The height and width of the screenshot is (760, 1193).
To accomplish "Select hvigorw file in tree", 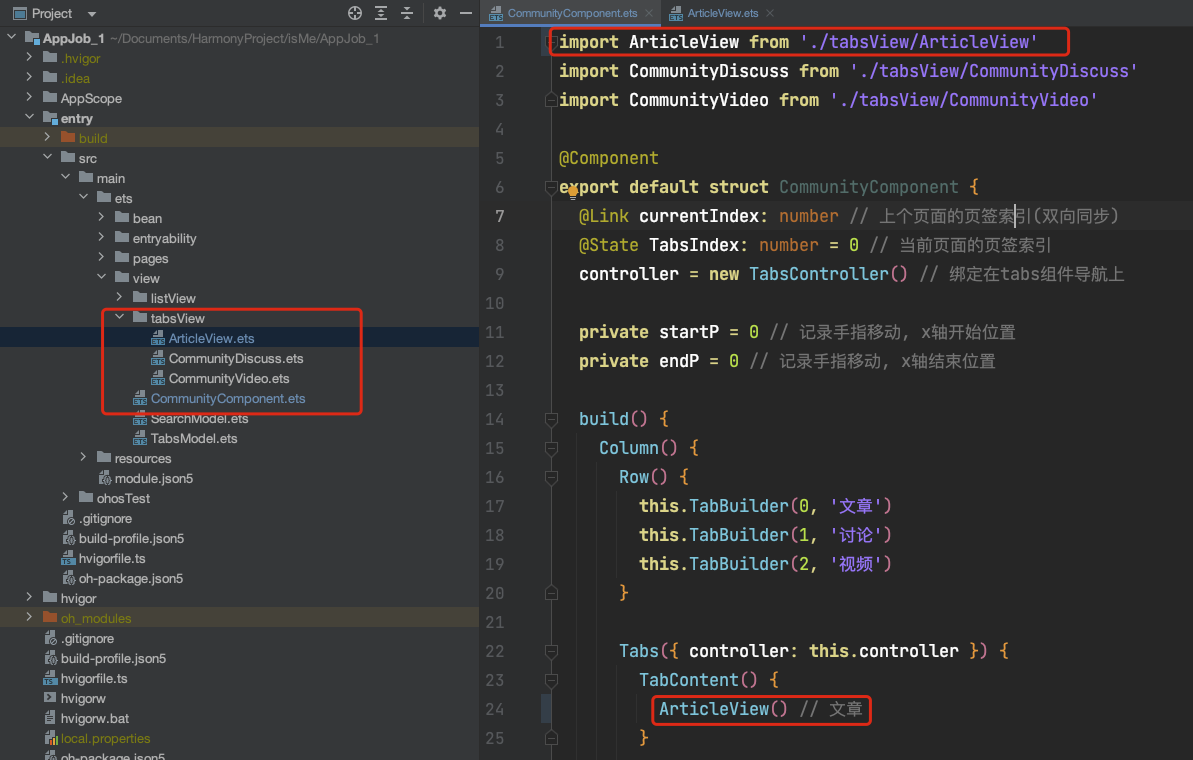I will pos(83,698).
